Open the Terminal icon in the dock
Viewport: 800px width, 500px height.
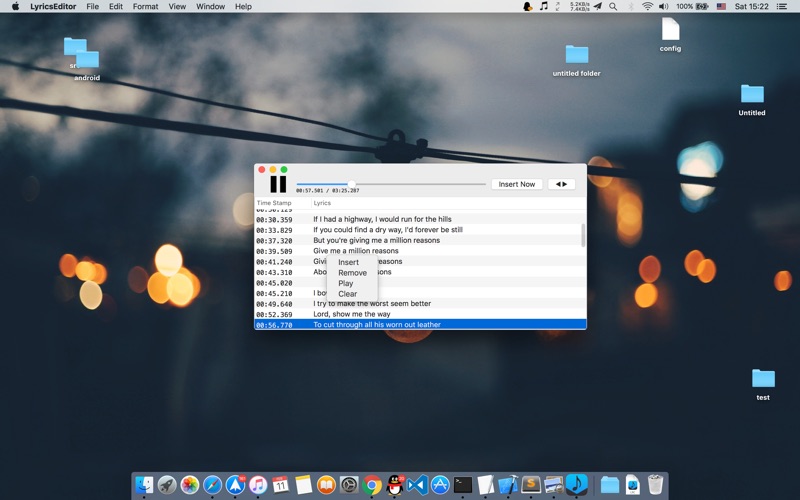click(x=462, y=485)
